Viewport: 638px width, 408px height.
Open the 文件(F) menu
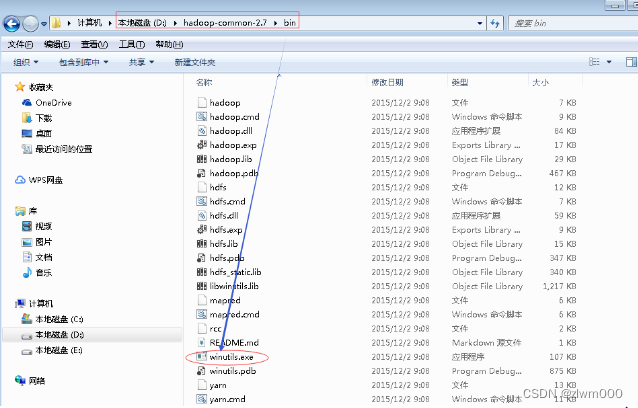pos(20,44)
